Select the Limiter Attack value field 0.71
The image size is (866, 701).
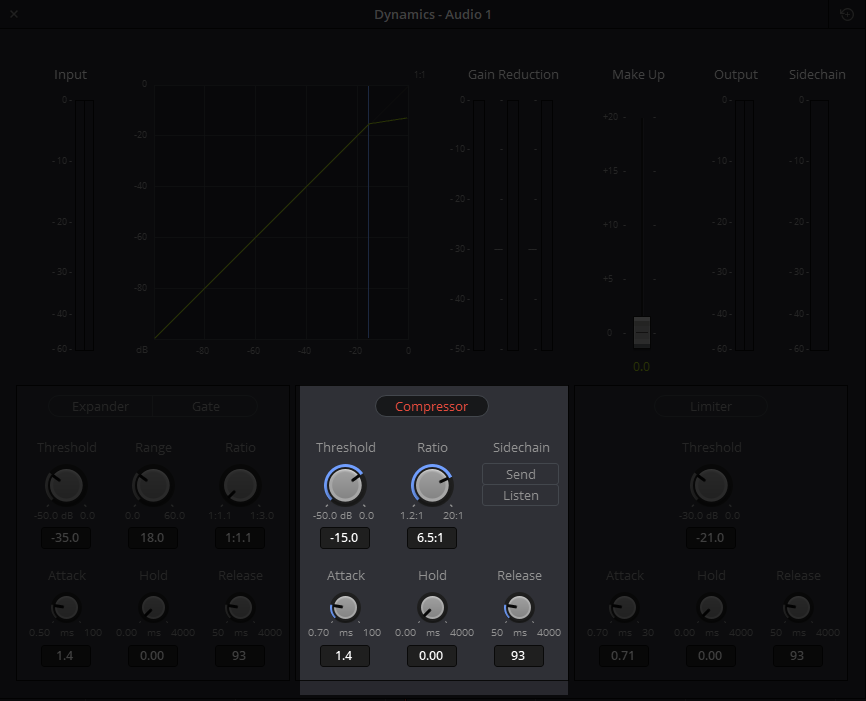[x=624, y=656]
